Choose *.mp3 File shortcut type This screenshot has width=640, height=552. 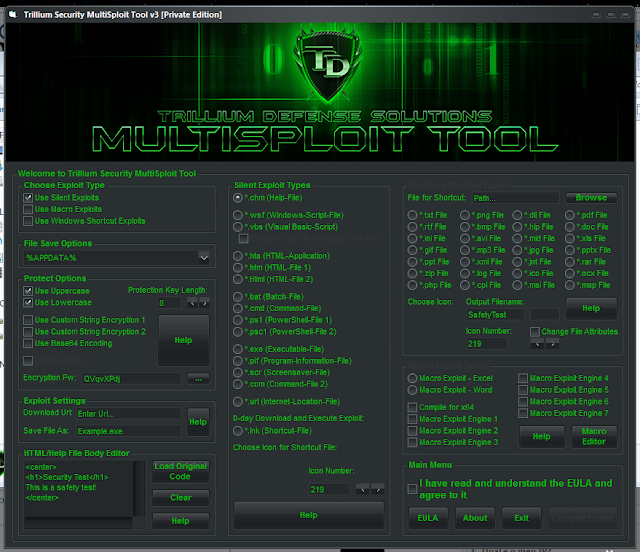click(465, 250)
